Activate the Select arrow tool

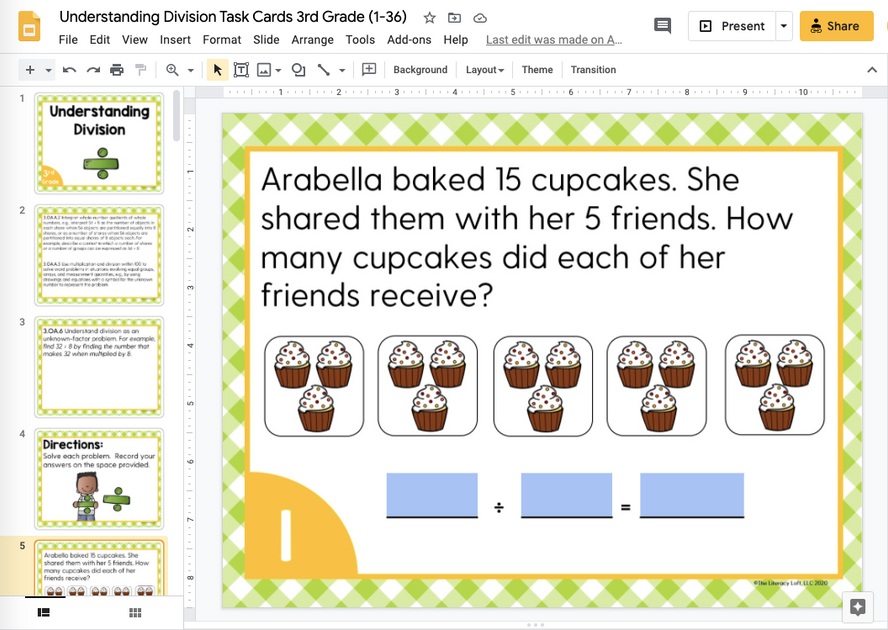pyautogui.click(x=216, y=70)
